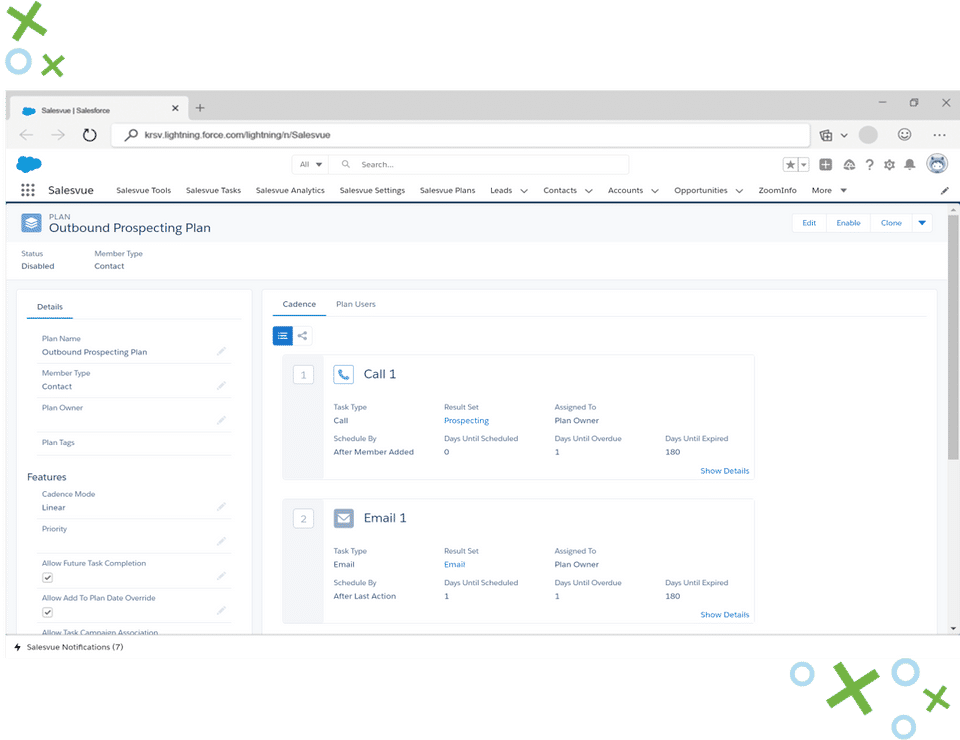Image resolution: width=960 pixels, height=740 pixels.
Task: Open browser settings ellipsis menu
Action: [939, 135]
